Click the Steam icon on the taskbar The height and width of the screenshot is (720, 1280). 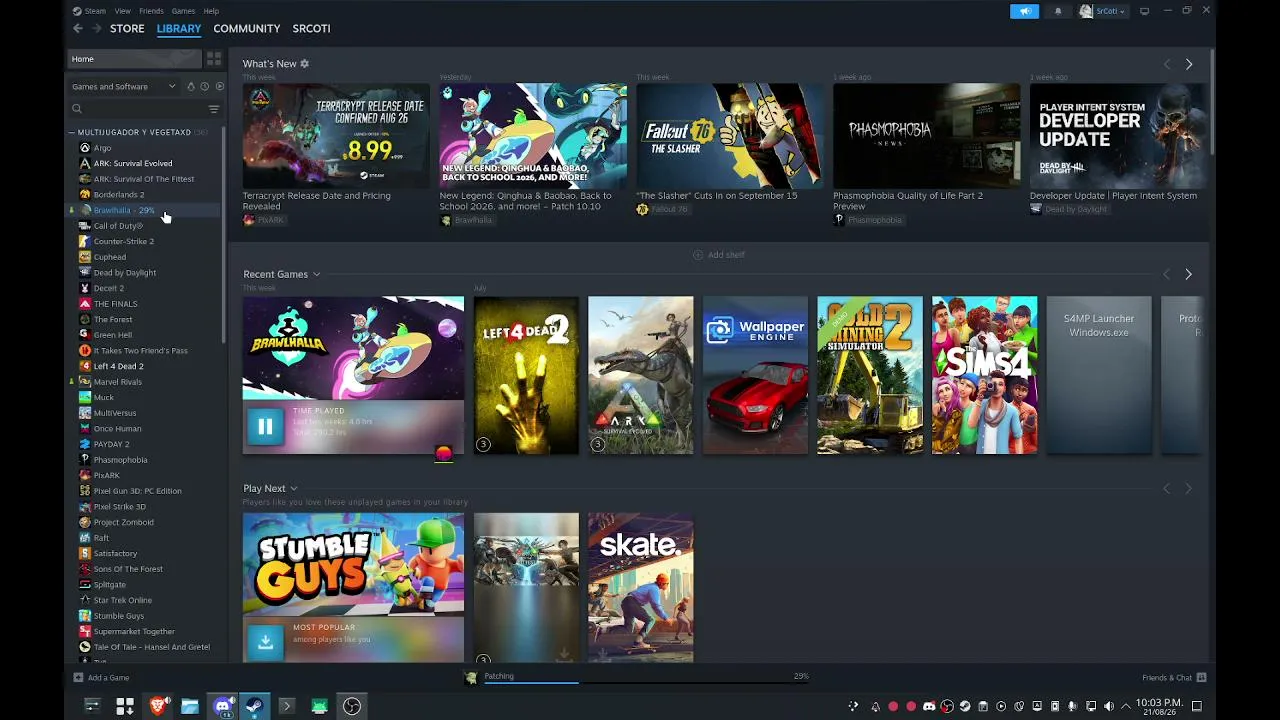click(x=254, y=706)
